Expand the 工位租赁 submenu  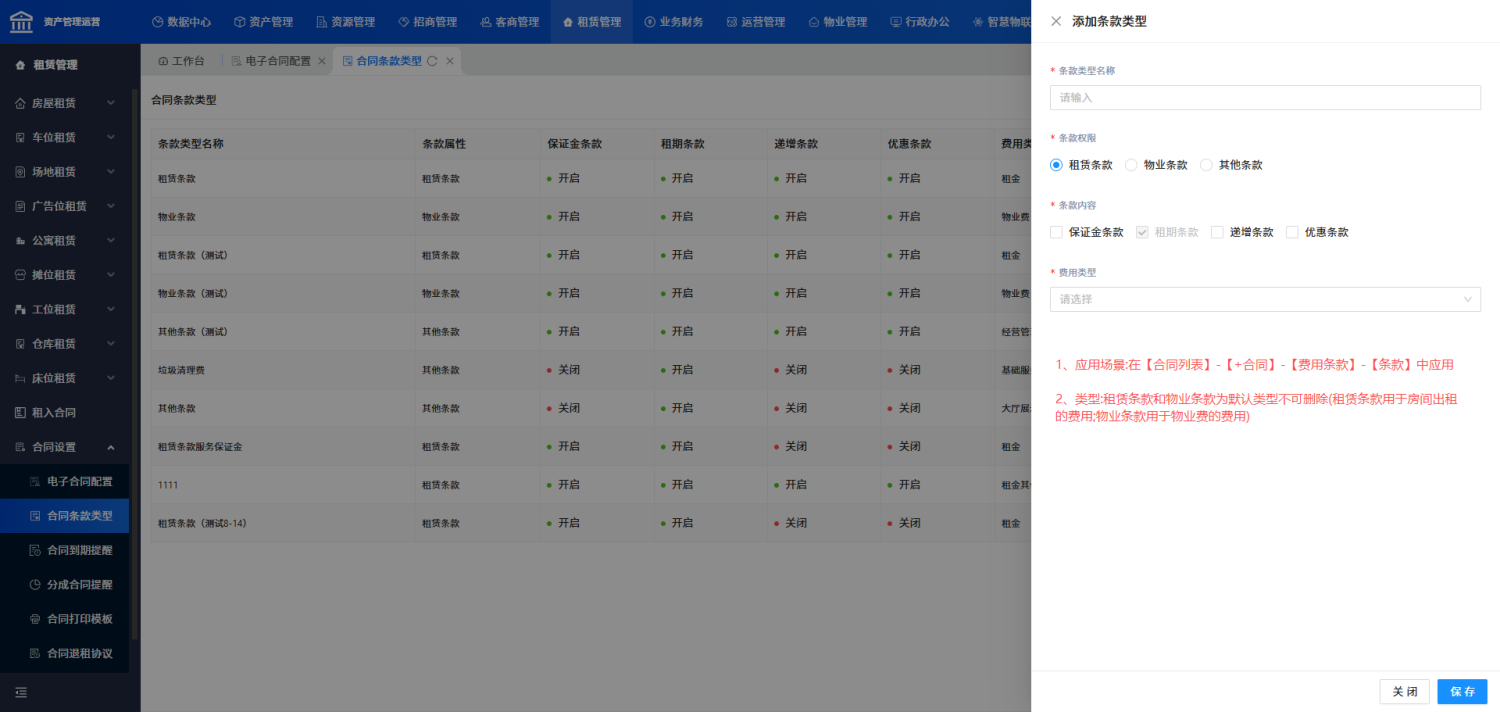[111, 310]
